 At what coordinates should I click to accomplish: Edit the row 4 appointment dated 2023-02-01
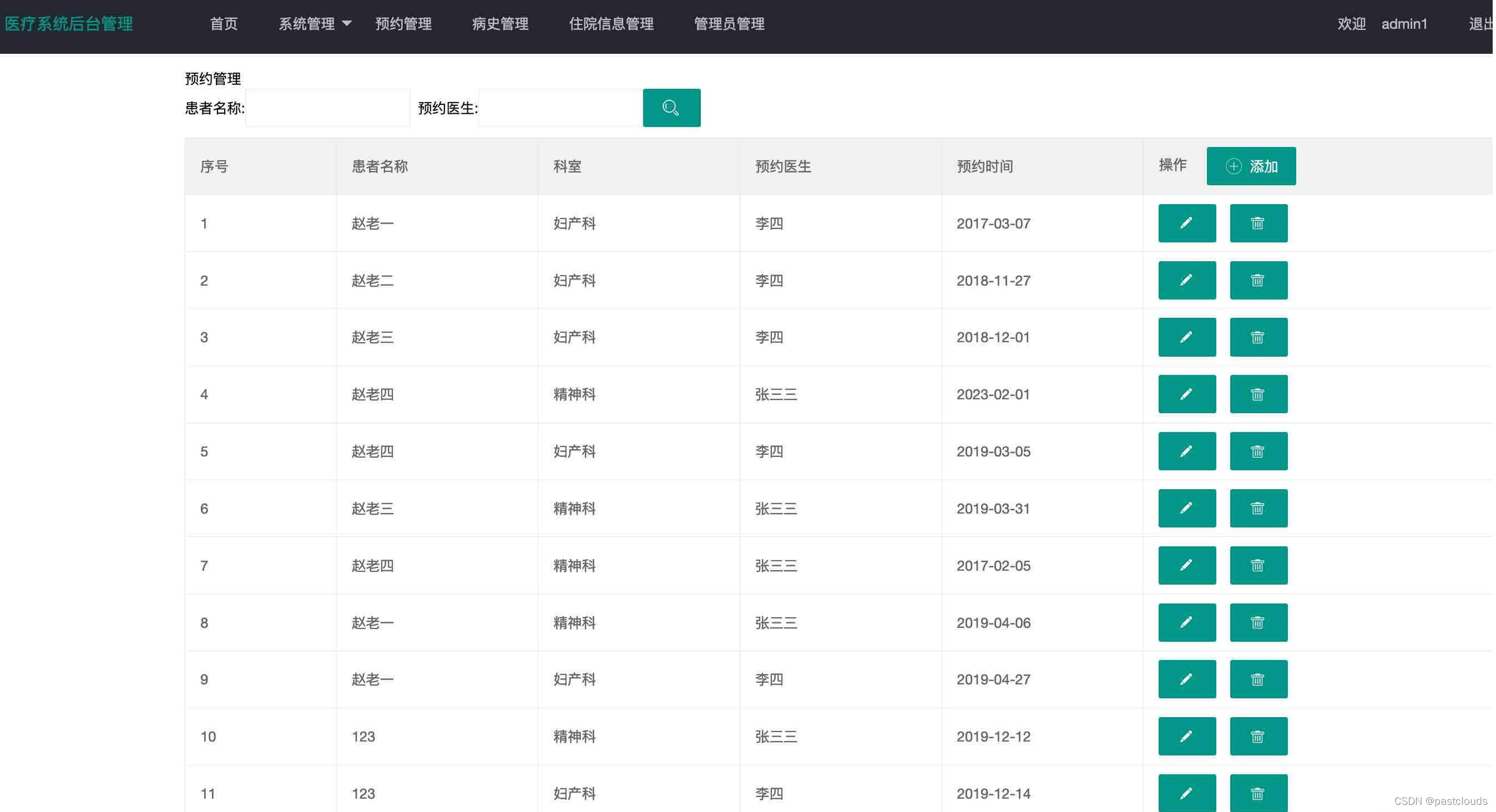click(x=1186, y=394)
